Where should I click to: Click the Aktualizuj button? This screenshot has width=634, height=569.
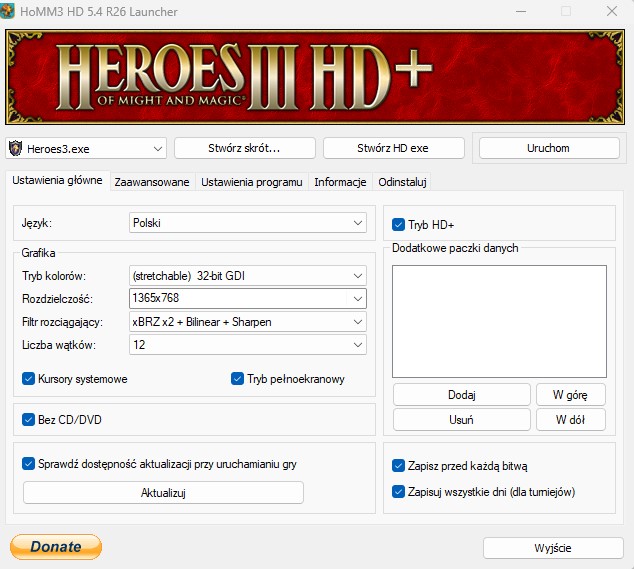coord(163,493)
